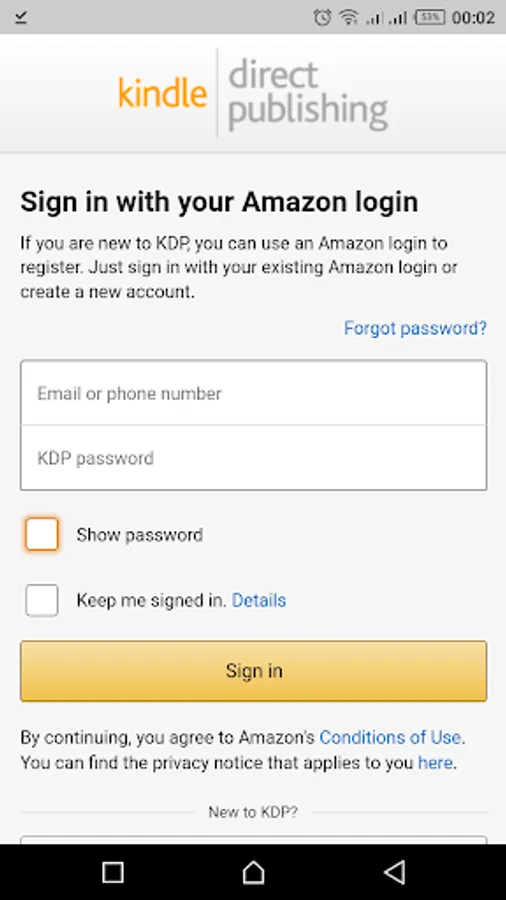The width and height of the screenshot is (506, 900).
Task: Tap the 00:02 clock in the status bar
Action: 473,18
